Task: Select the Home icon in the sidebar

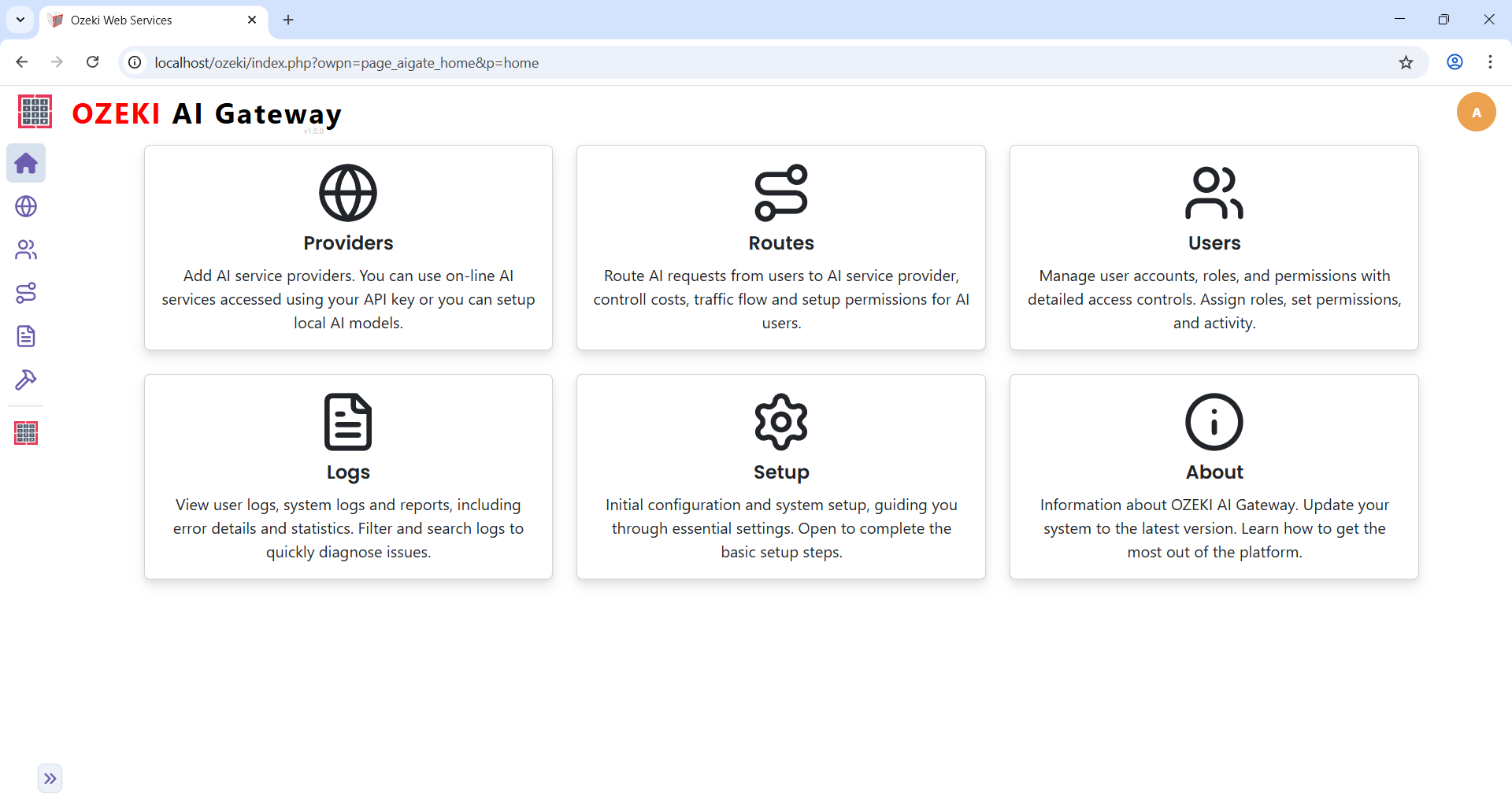Action: (26, 163)
